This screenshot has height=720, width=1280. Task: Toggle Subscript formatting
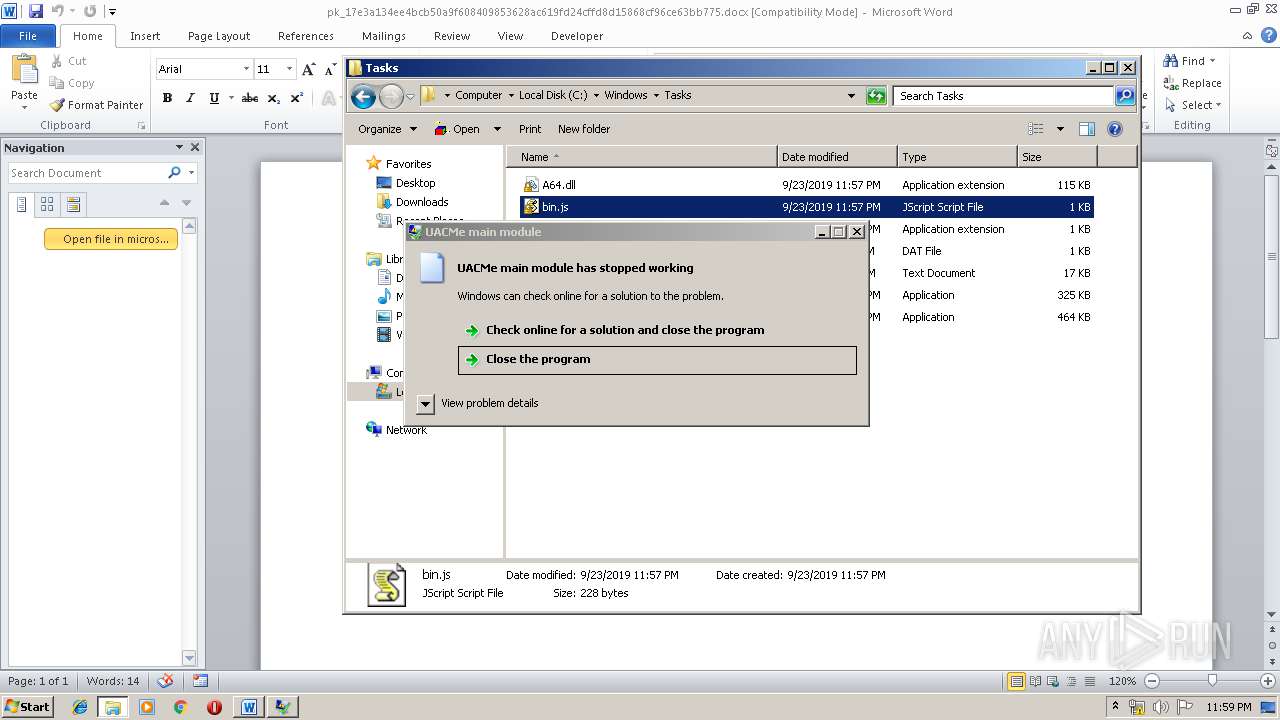click(274, 98)
